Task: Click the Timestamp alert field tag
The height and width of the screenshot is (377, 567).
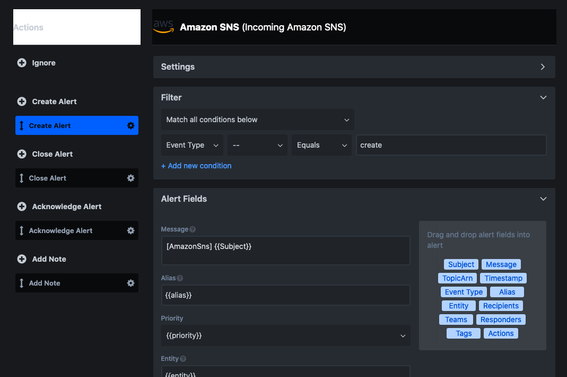Action: 503,278
